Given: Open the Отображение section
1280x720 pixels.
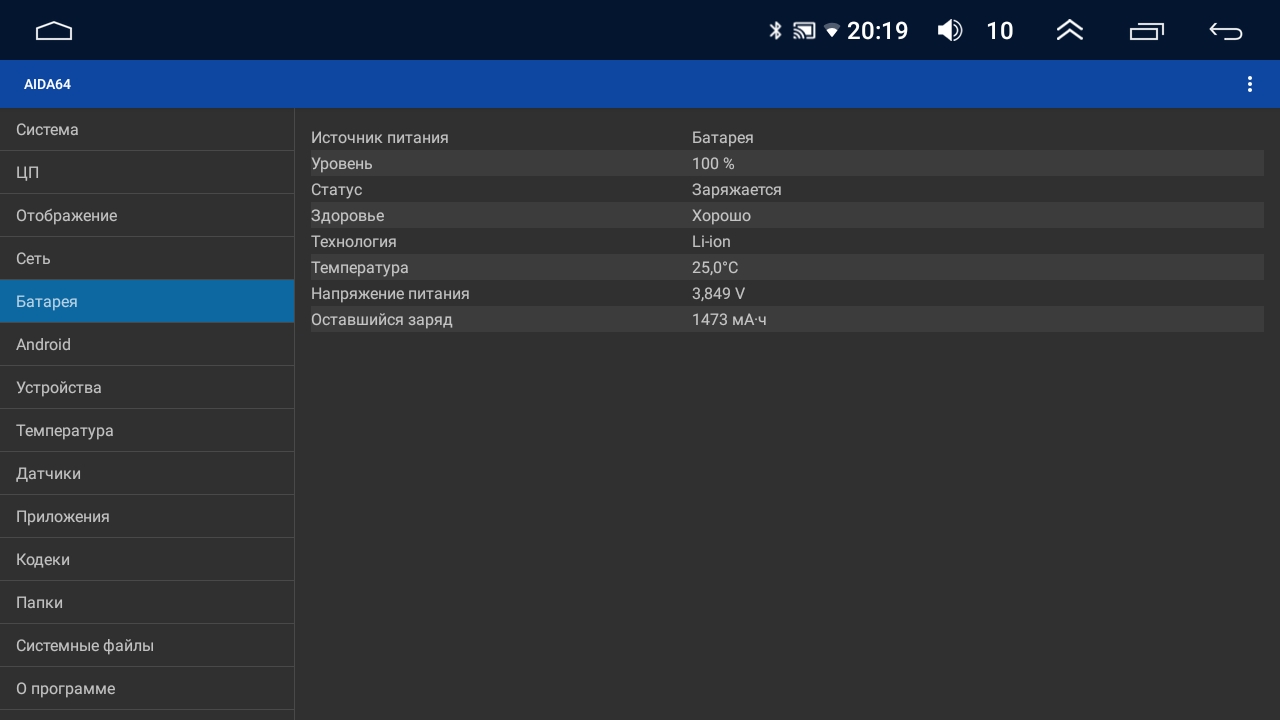Looking at the screenshot, I should coord(147,216).
